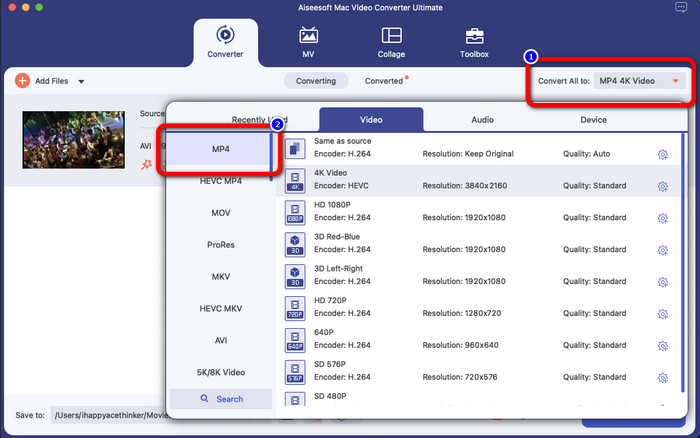
Task: Choose the Same as source preset
Action: coord(478,148)
